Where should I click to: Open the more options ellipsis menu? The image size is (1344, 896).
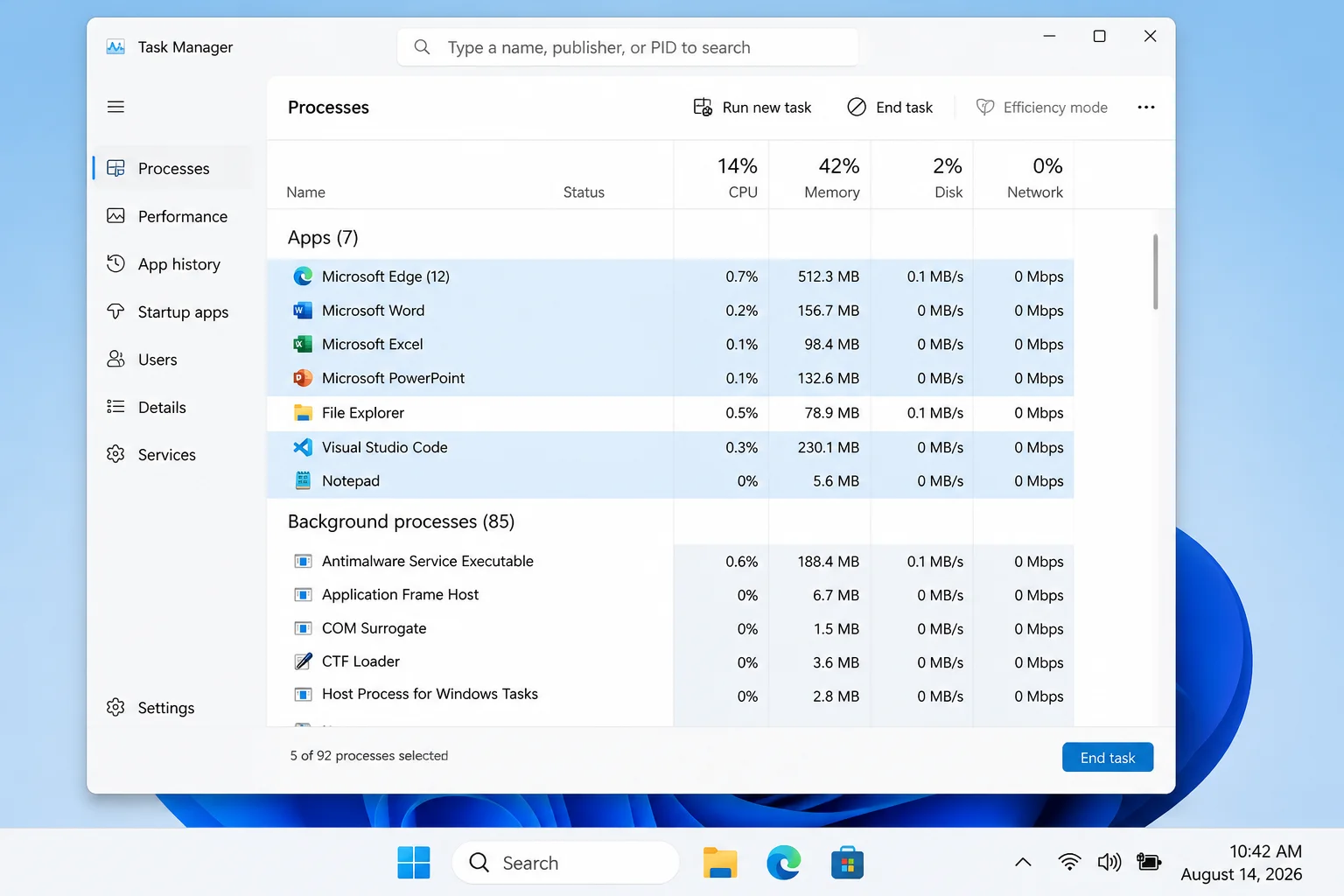coord(1146,107)
